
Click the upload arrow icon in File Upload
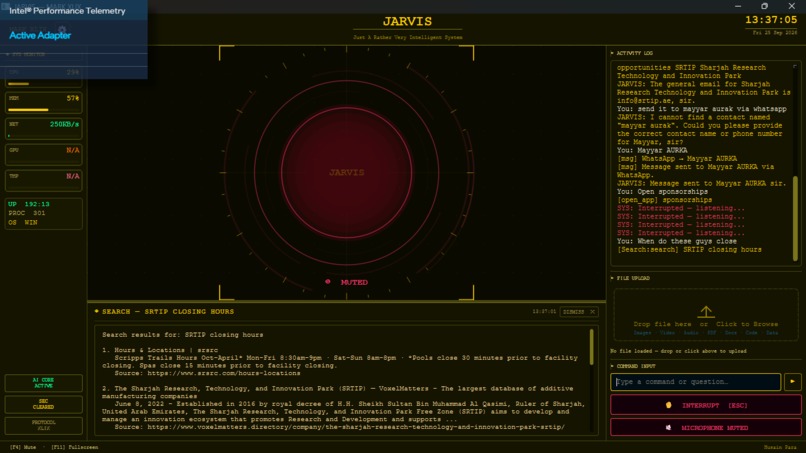pyautogui.click(x=705, y=312)
